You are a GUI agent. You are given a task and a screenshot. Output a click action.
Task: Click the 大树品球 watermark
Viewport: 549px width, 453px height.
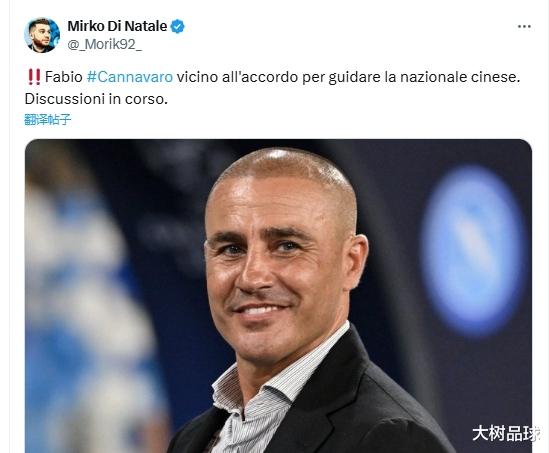pos(506,434)
